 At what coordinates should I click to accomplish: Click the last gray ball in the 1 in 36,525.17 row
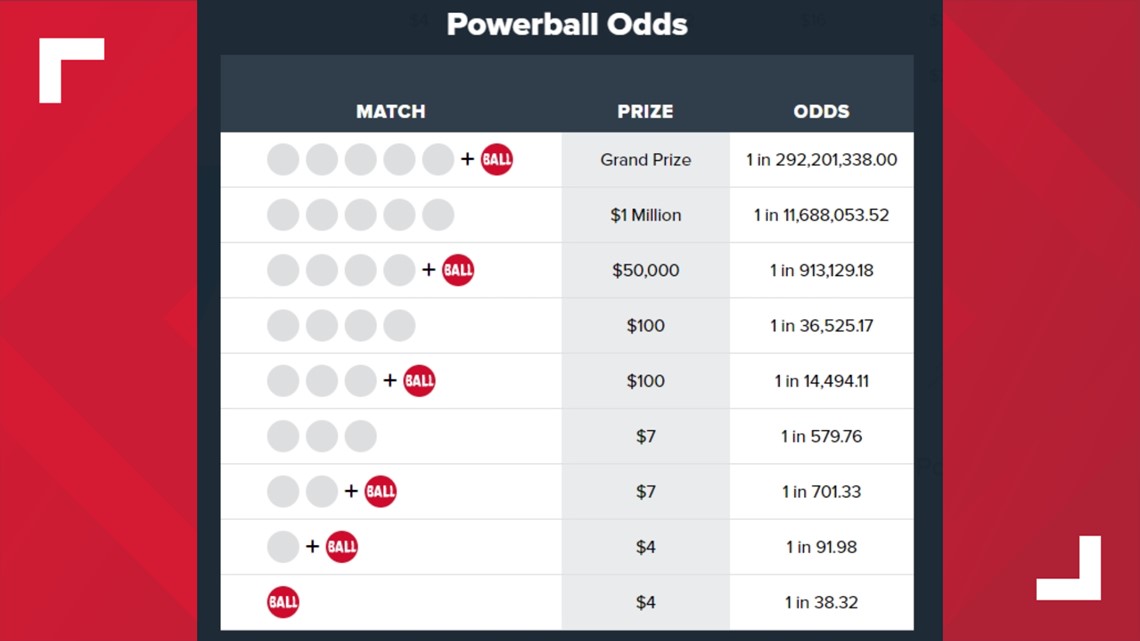[399, 326]
